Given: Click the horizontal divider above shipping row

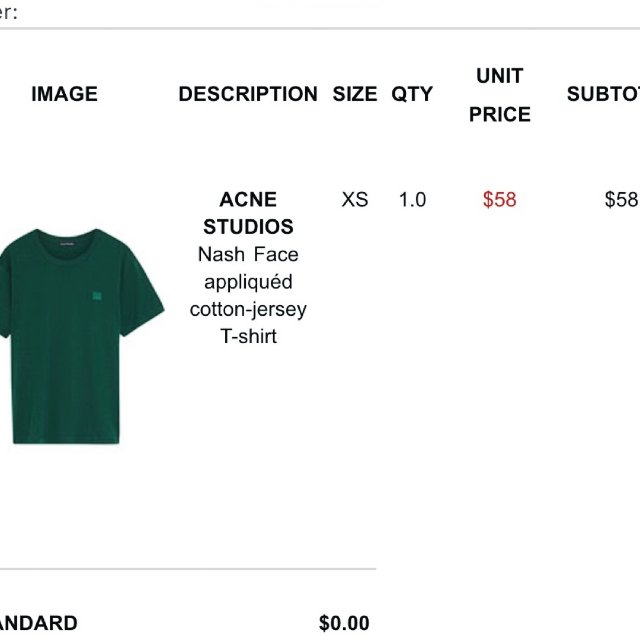Looking at the screenshot, I should [x=188, y=569].
